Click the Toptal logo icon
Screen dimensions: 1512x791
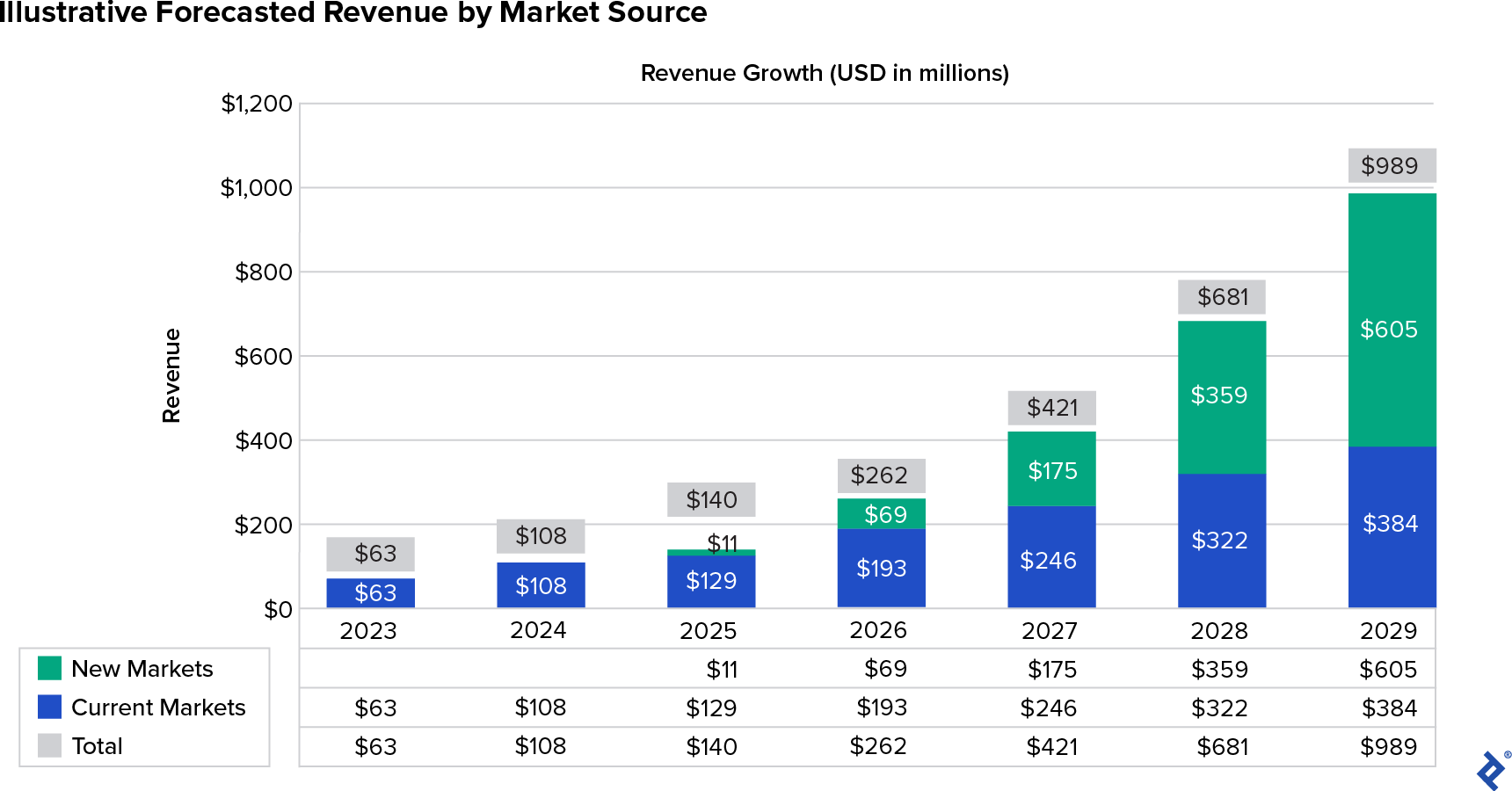point(1492,771)
